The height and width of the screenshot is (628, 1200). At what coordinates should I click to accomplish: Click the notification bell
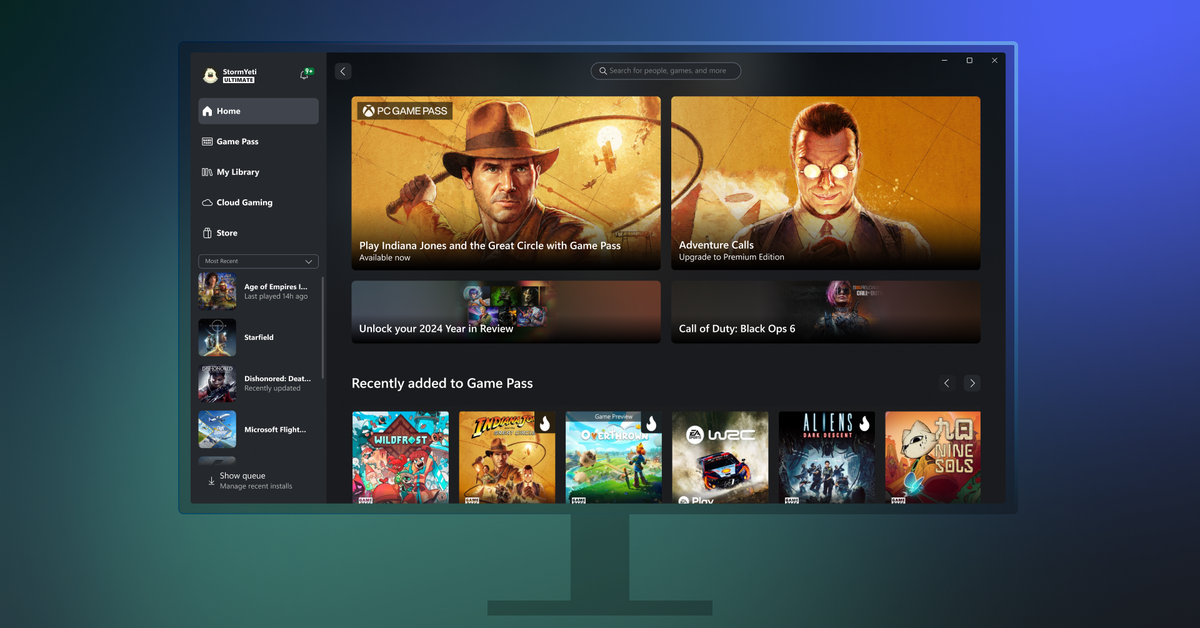[304, 73]
